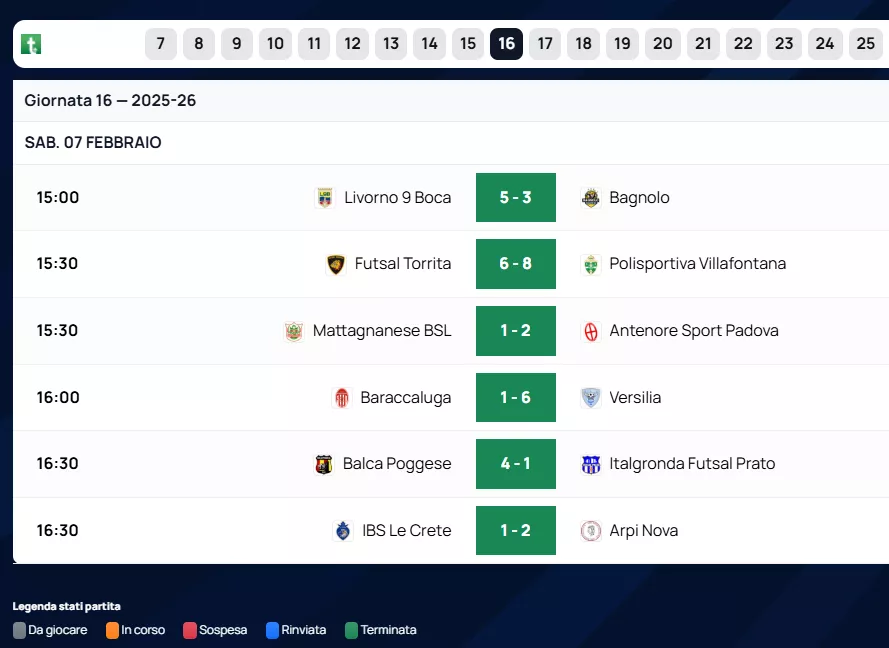Click the IBS Le Crete crest

click(343, 531)
